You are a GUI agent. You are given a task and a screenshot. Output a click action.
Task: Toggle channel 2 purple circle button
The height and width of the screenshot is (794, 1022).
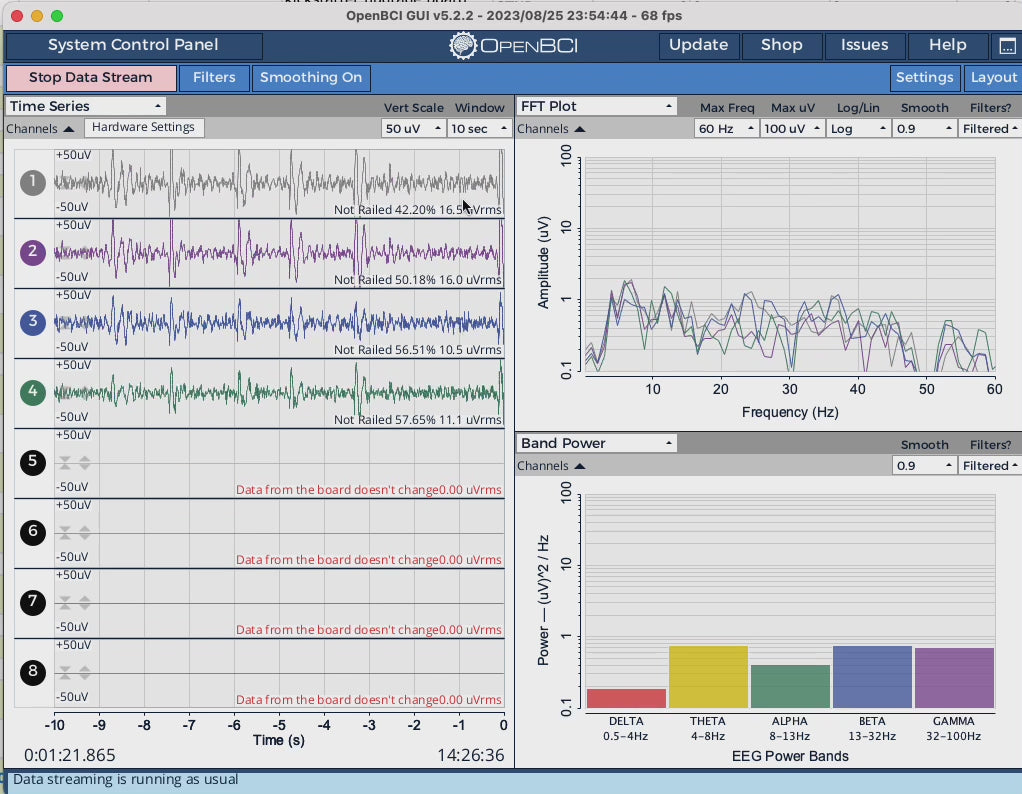tap(33, 252)
